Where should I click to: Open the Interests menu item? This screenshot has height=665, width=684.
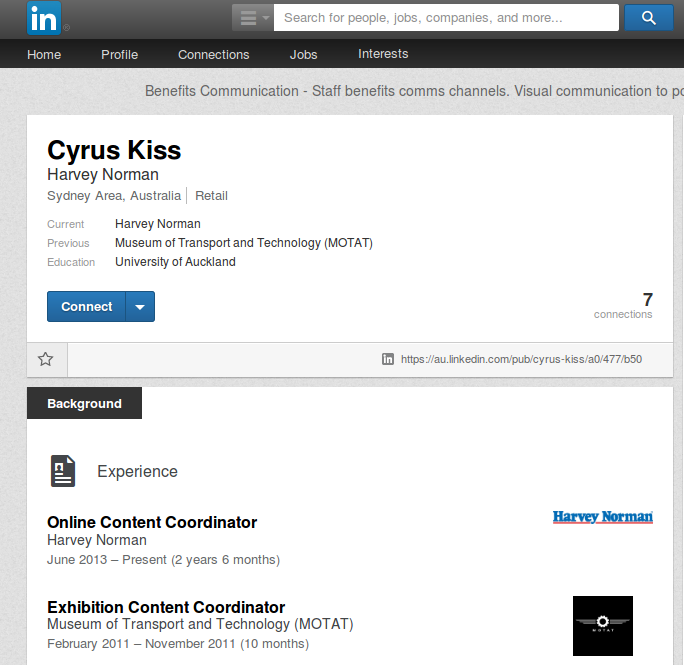coord(383,54)
